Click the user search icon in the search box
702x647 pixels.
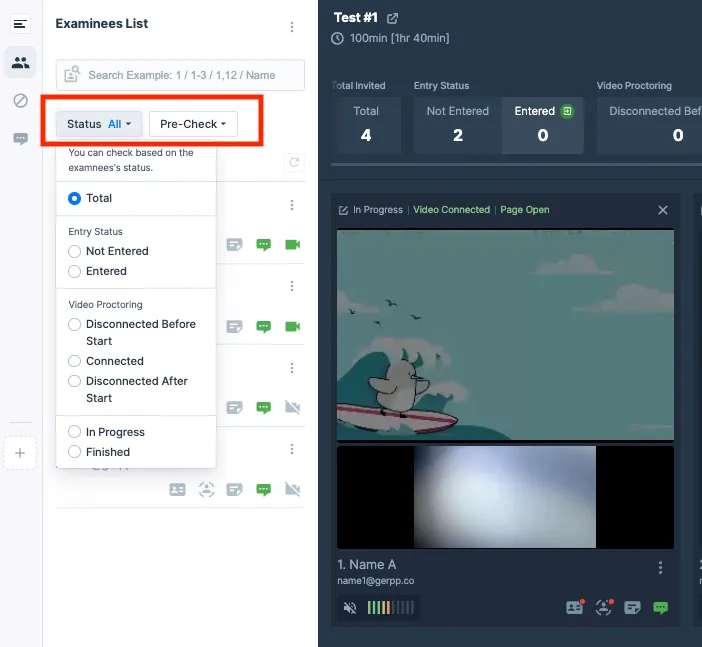tap(72, 74)
